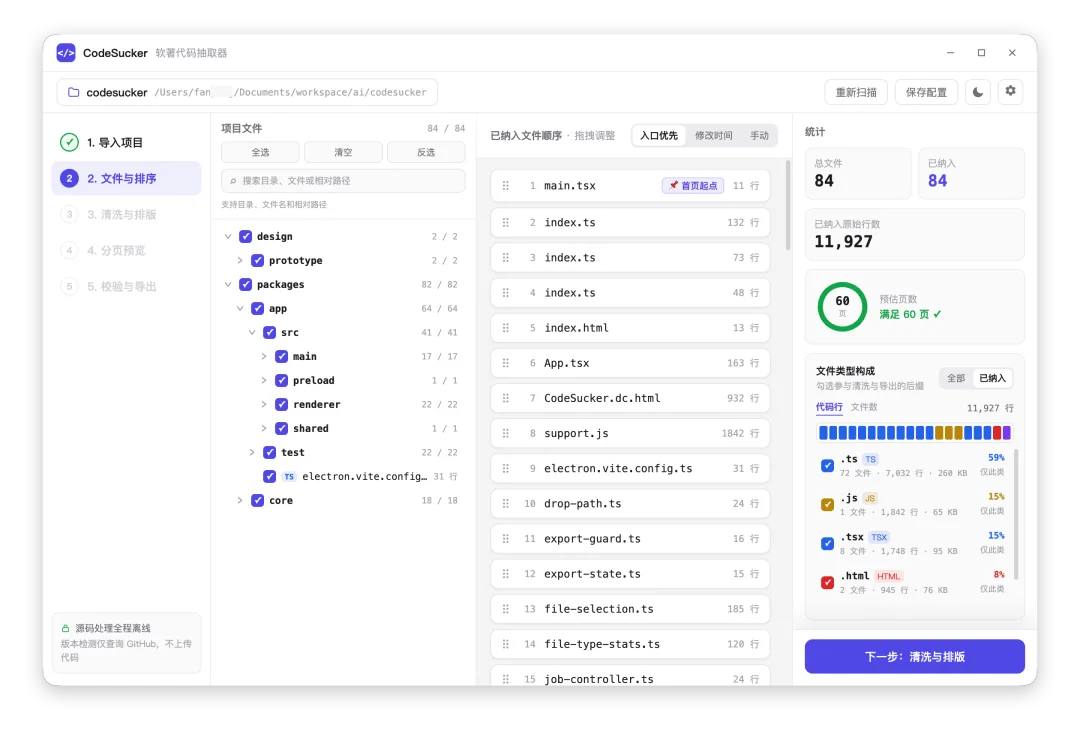This screenshot has height=737, width=1080.
Task: Expand the shared folder
Action: (x=264, y=428)
